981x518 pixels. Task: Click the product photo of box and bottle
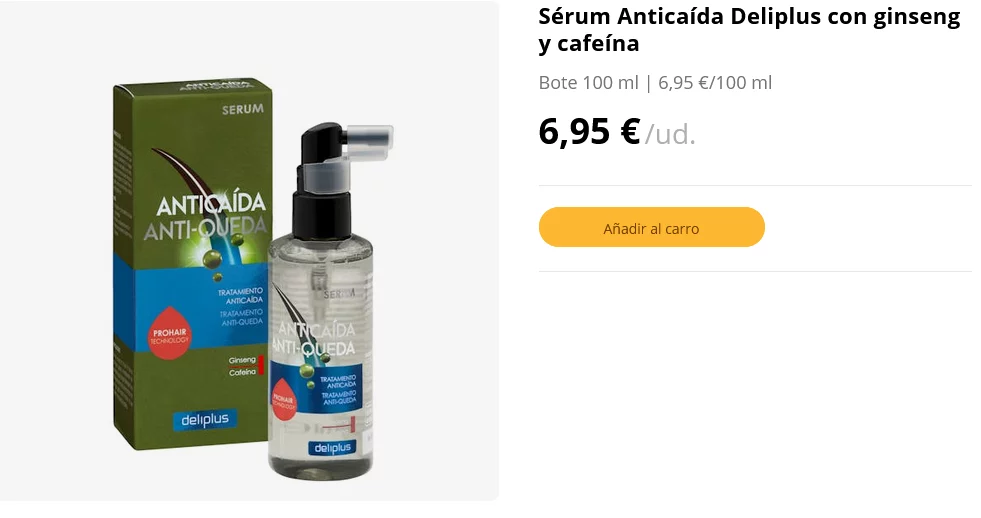249,251
